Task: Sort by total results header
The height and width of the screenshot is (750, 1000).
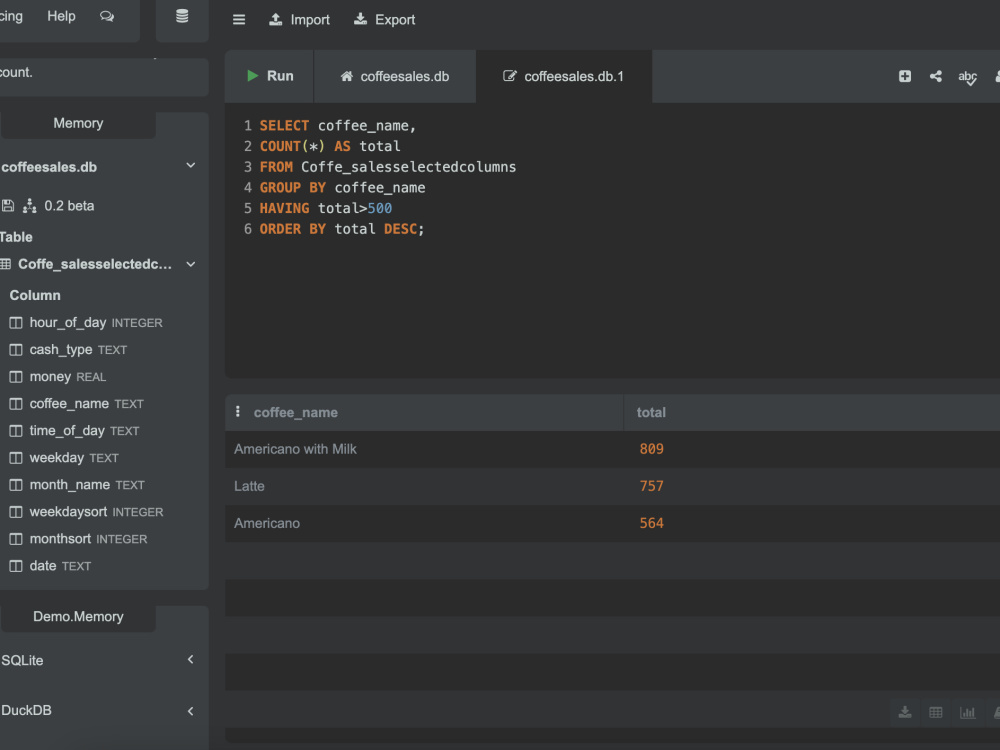Action: (651, 413)
